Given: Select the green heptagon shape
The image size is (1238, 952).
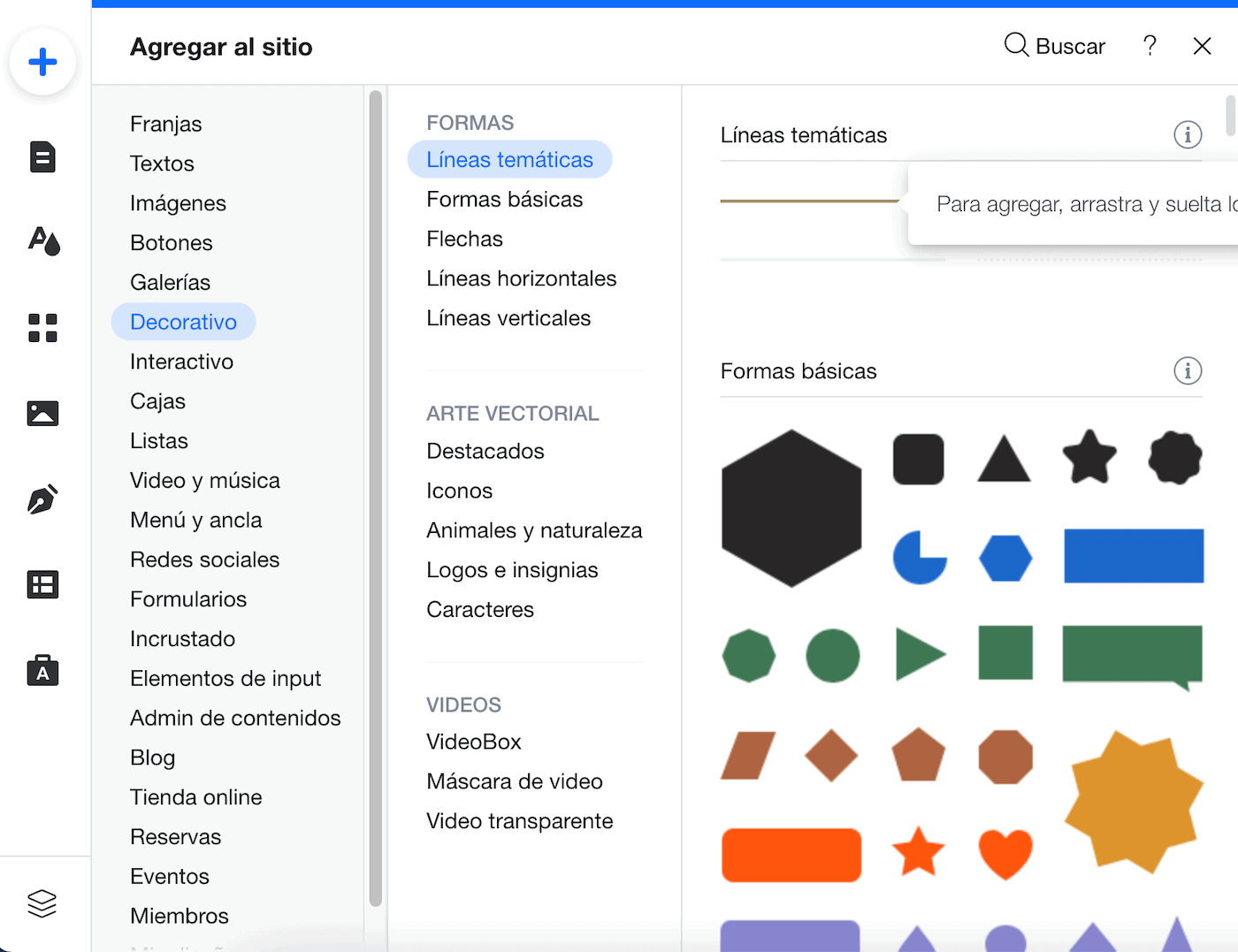Looking at the screenshot, I should (749, 656).
